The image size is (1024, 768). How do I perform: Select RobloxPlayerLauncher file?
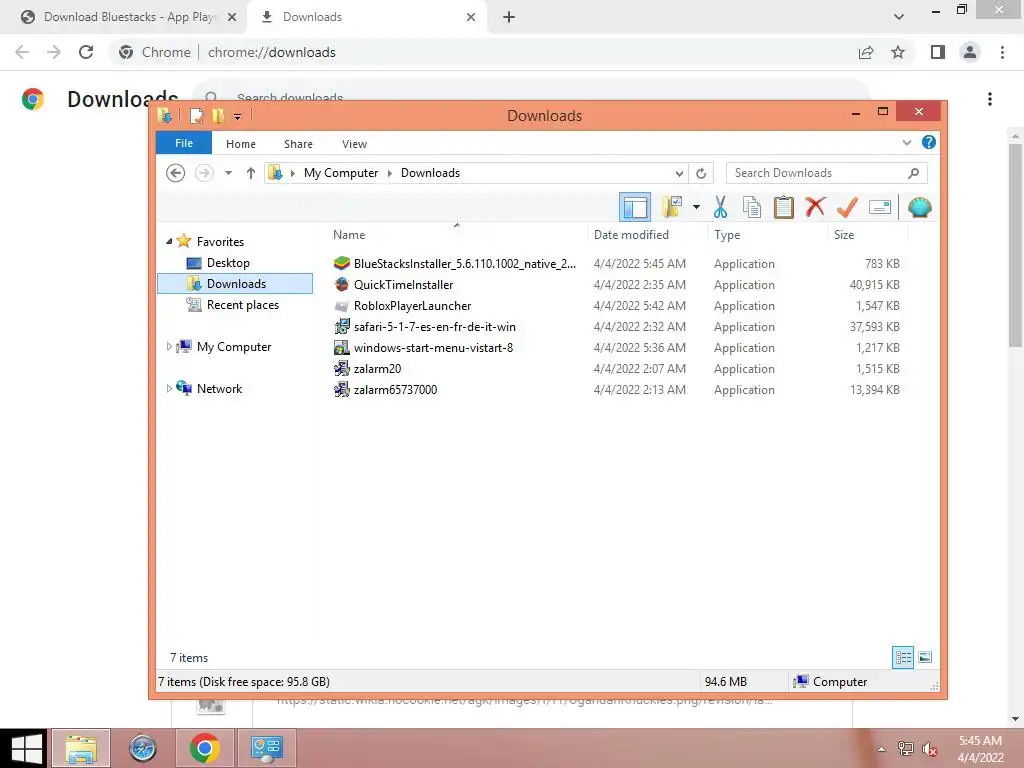pos(412,305)
